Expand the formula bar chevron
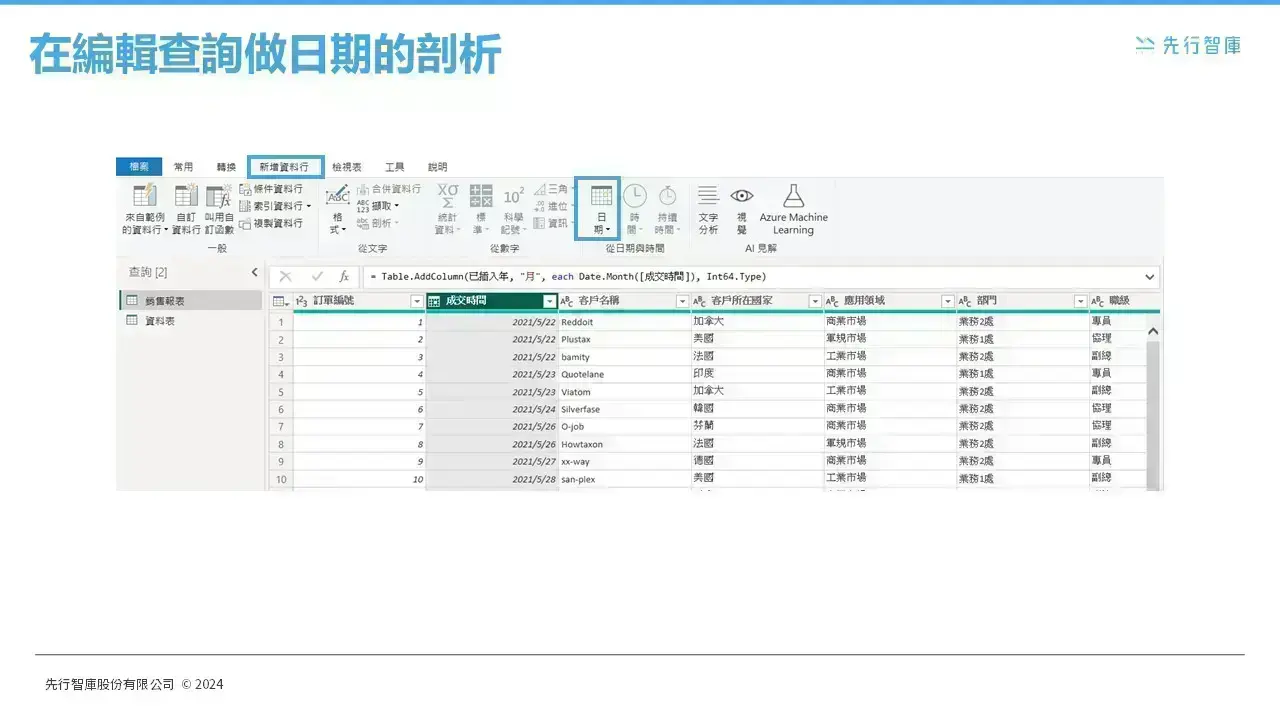1280x720 pixels. [x=1150, y=277]
